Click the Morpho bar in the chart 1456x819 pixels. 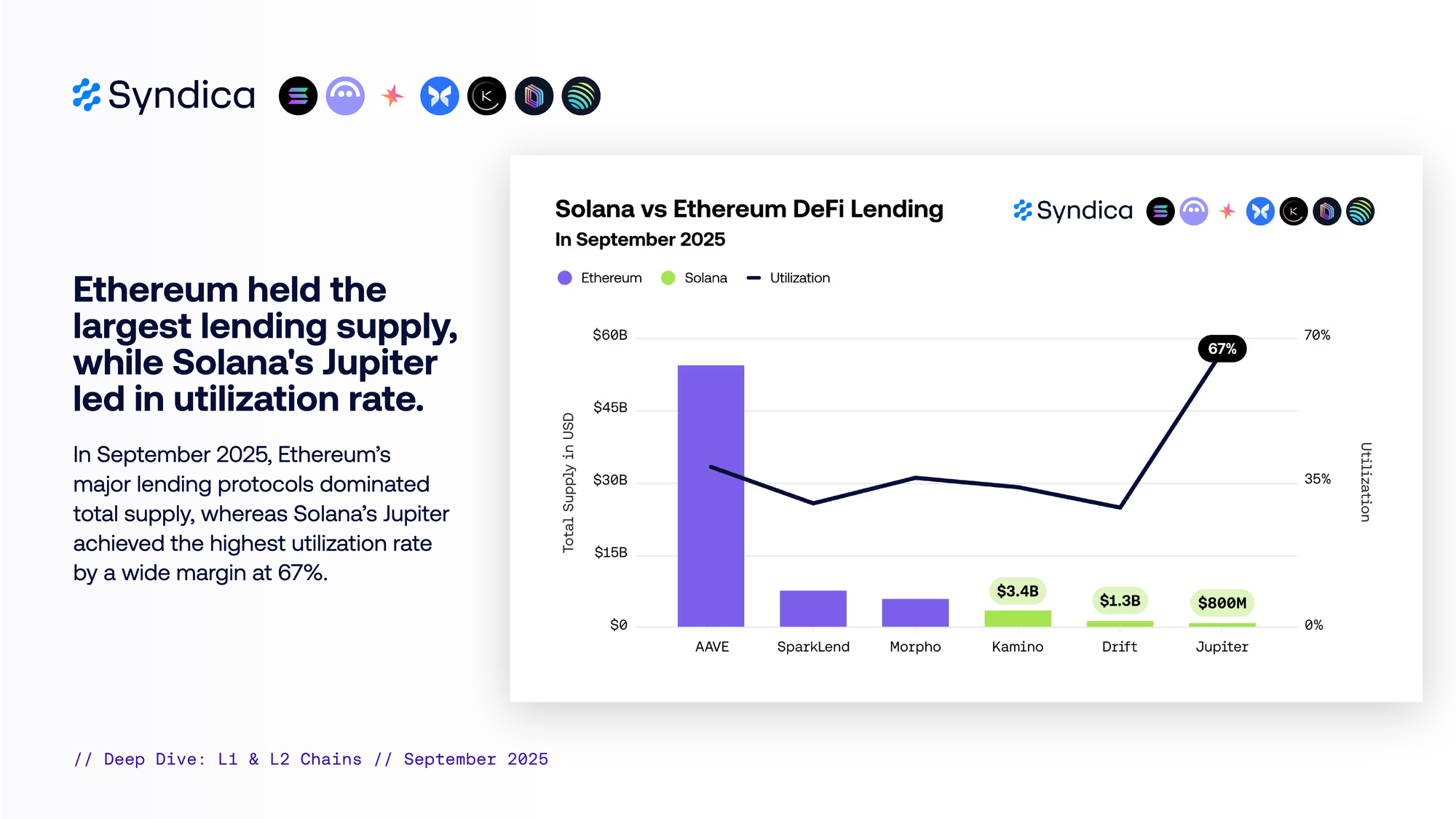tap(915, 613)
